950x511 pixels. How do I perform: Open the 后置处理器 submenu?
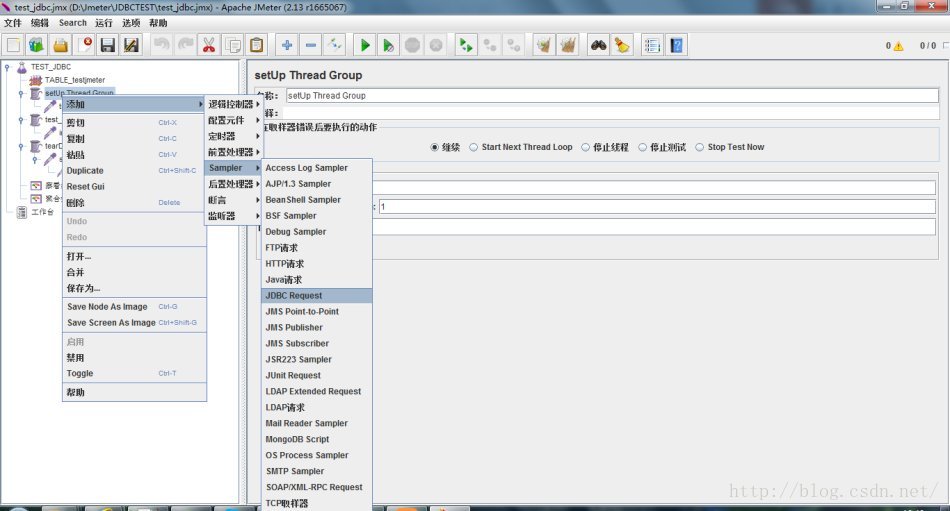pyautogui.click(x=233, y=184)
